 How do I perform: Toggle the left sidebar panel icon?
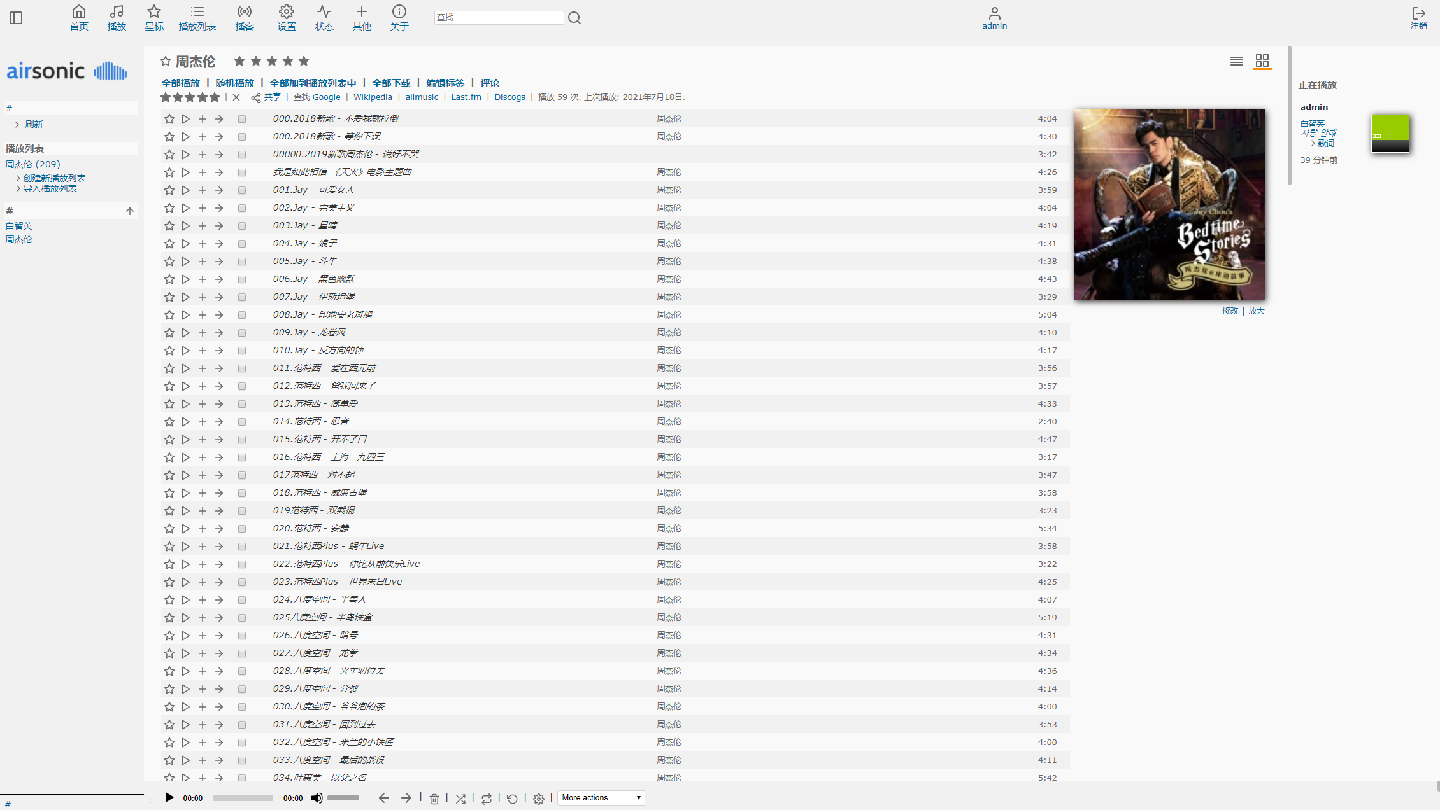[16, 18]
